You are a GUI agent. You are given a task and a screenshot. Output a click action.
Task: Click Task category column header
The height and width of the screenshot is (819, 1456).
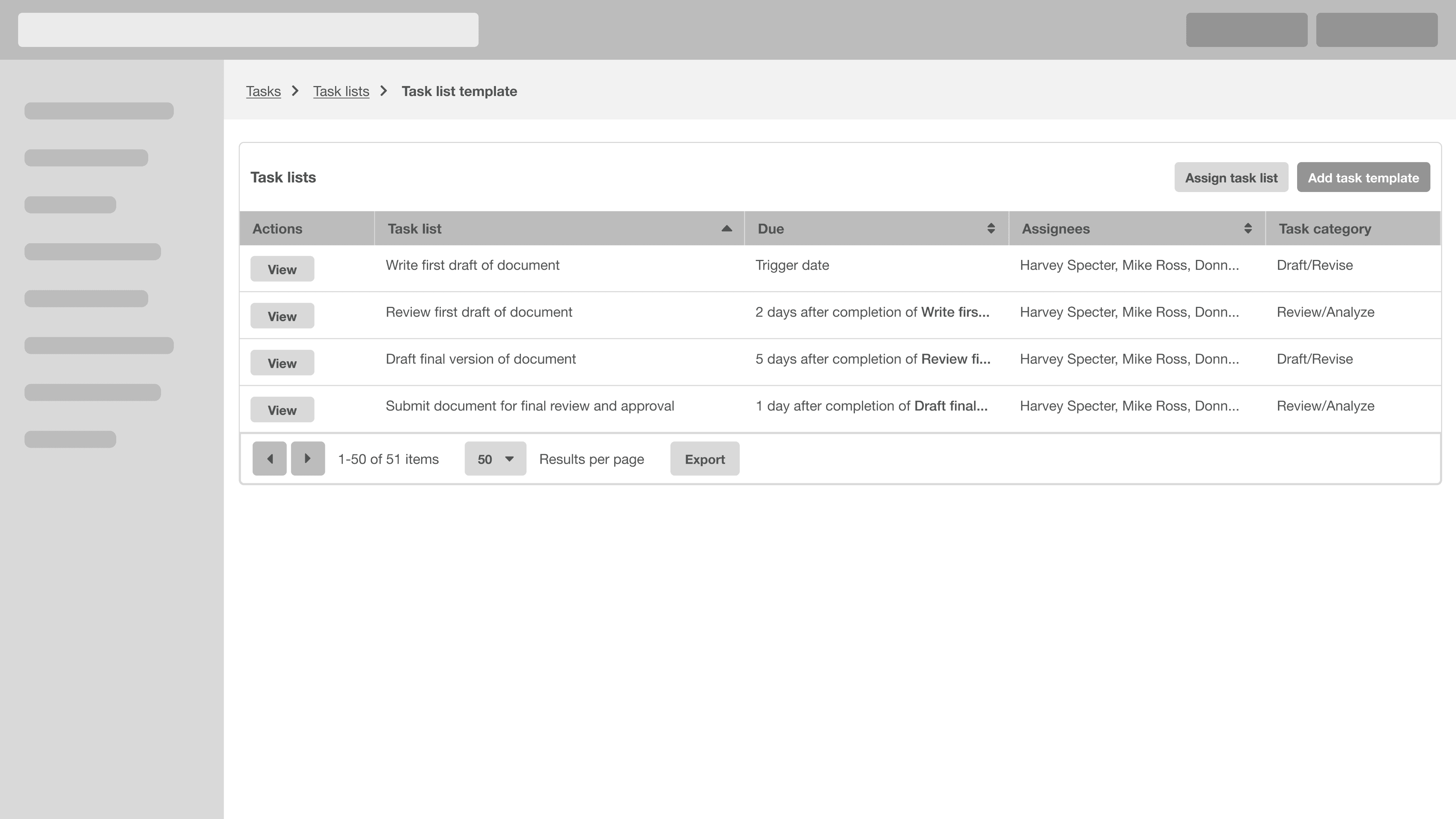1324,229
